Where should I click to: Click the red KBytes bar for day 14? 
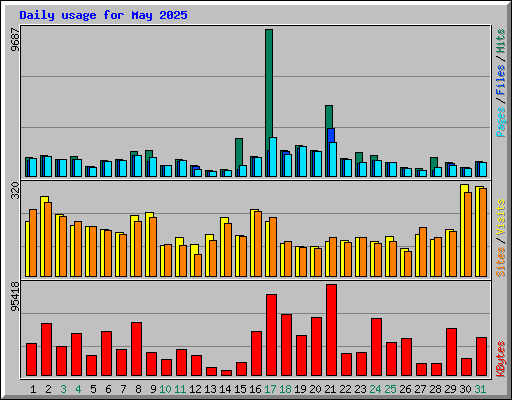coord(226,373)
